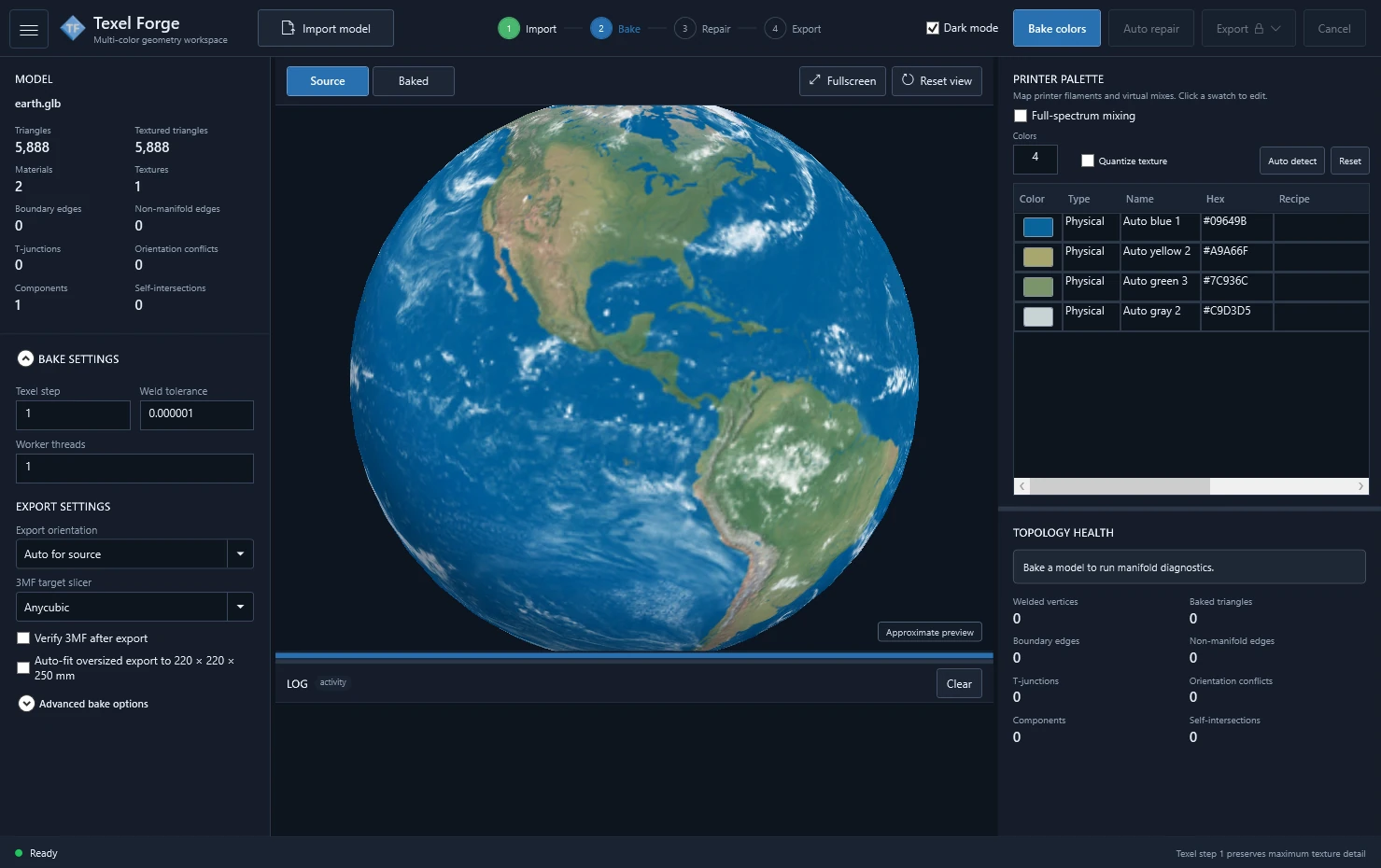The height and width of the screenshot is (868, 1381).
Task: Enable Verify 3MF after export
Action: [23, 638]
